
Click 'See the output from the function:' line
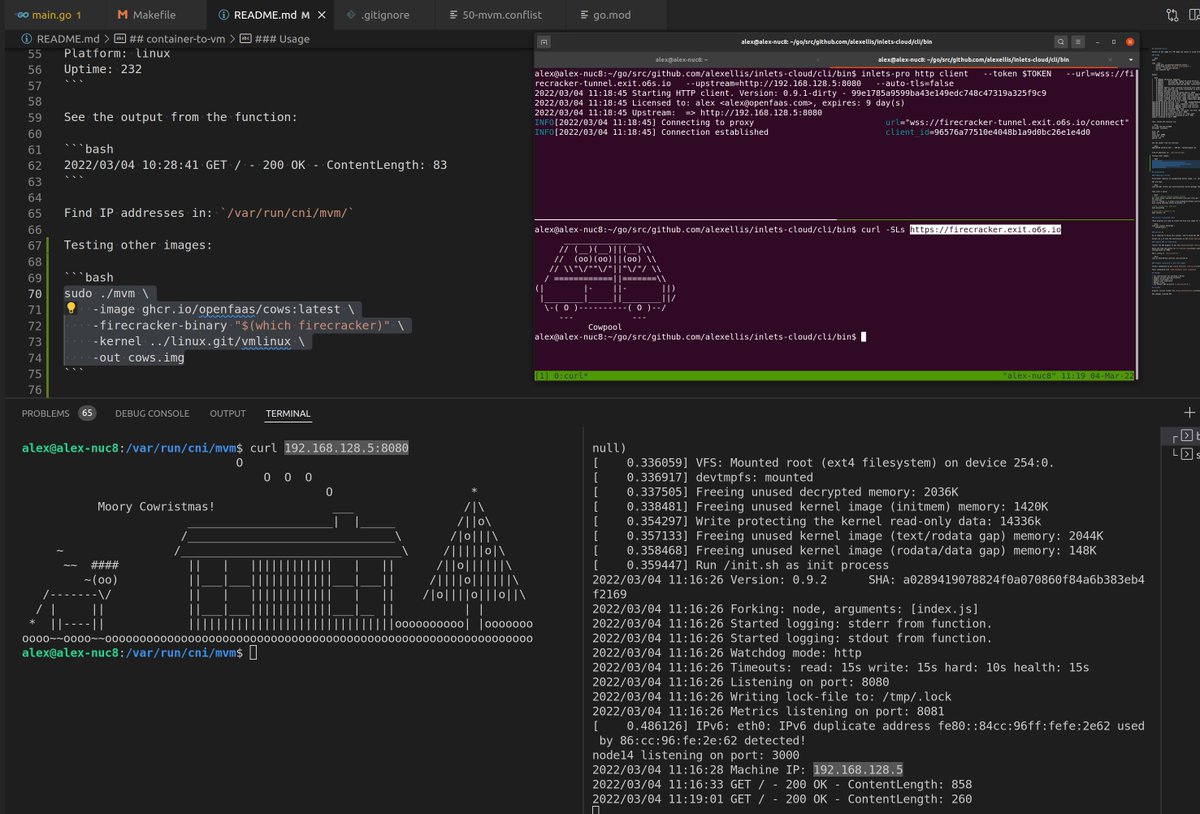pos(180,117)
